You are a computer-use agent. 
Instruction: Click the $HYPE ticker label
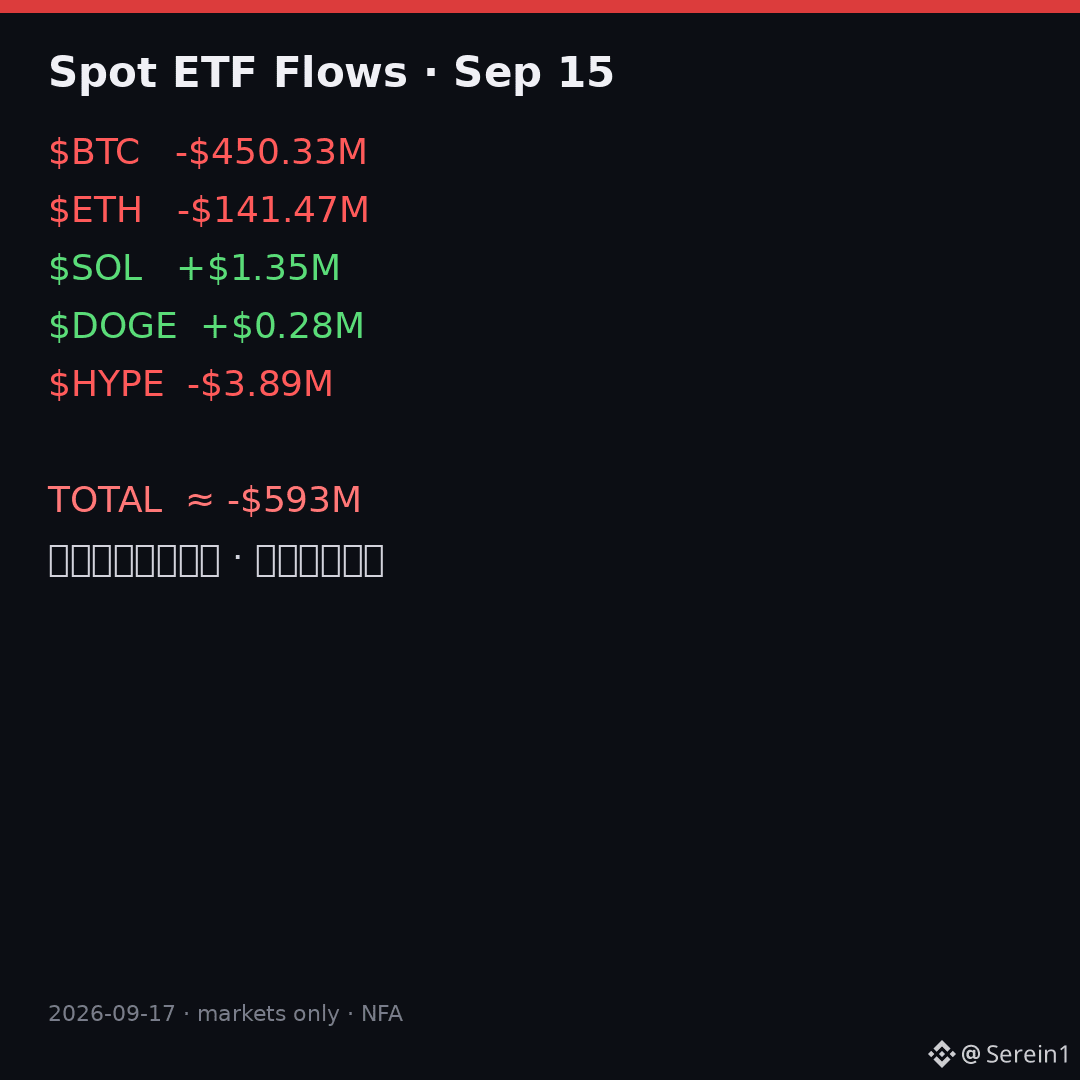[x=106, y=383]
